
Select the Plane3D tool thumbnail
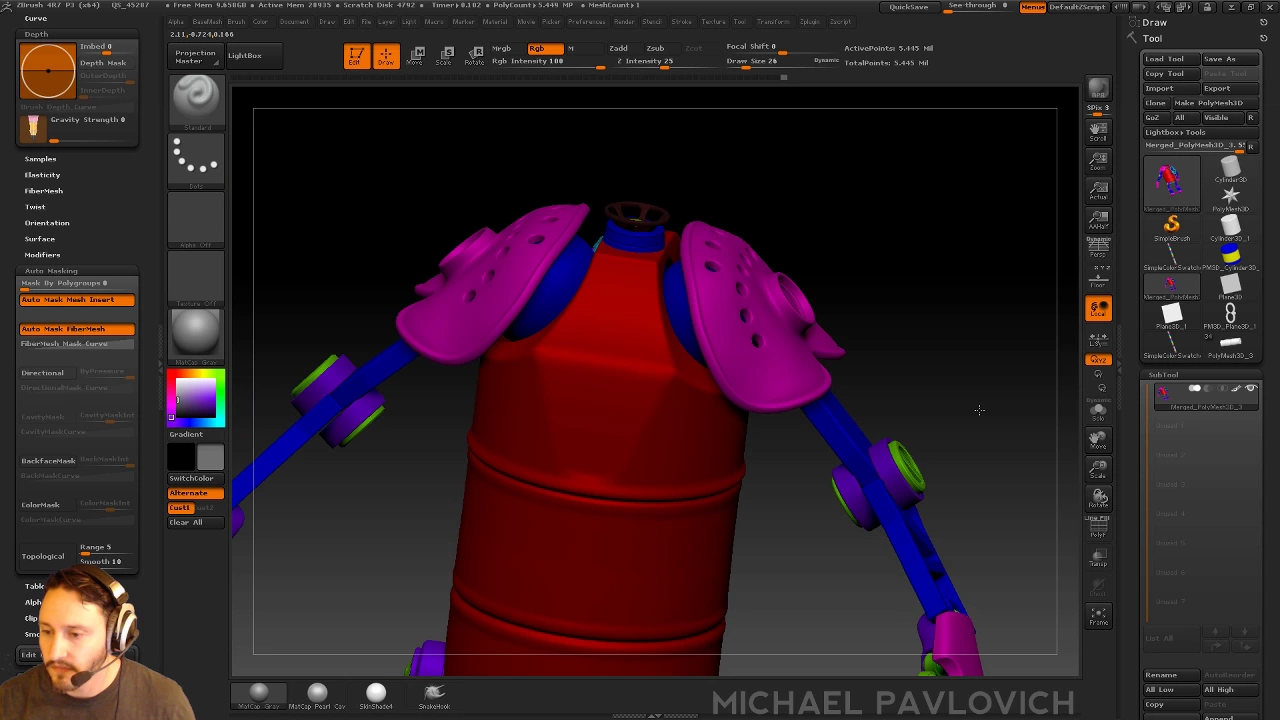[1230, 287]
